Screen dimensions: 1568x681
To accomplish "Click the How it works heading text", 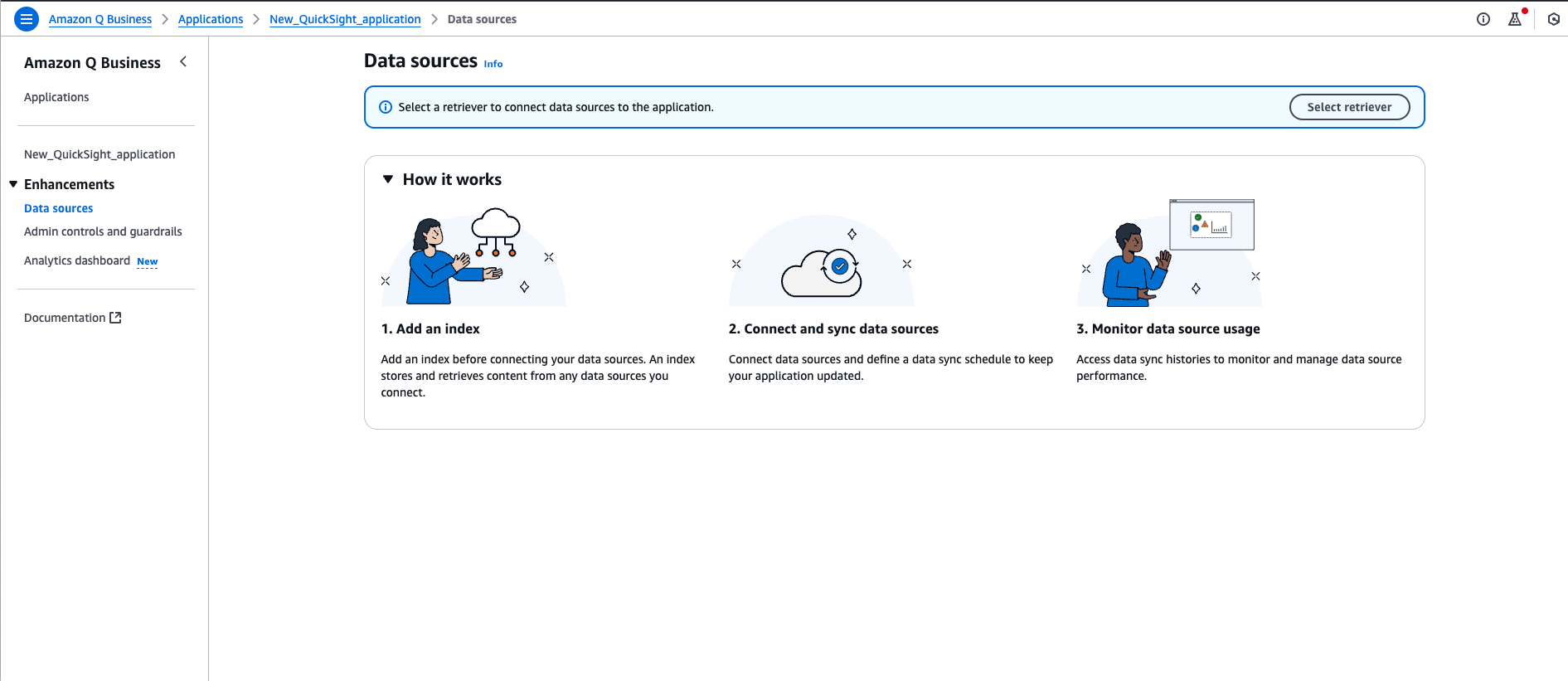I will click(452, 179).
